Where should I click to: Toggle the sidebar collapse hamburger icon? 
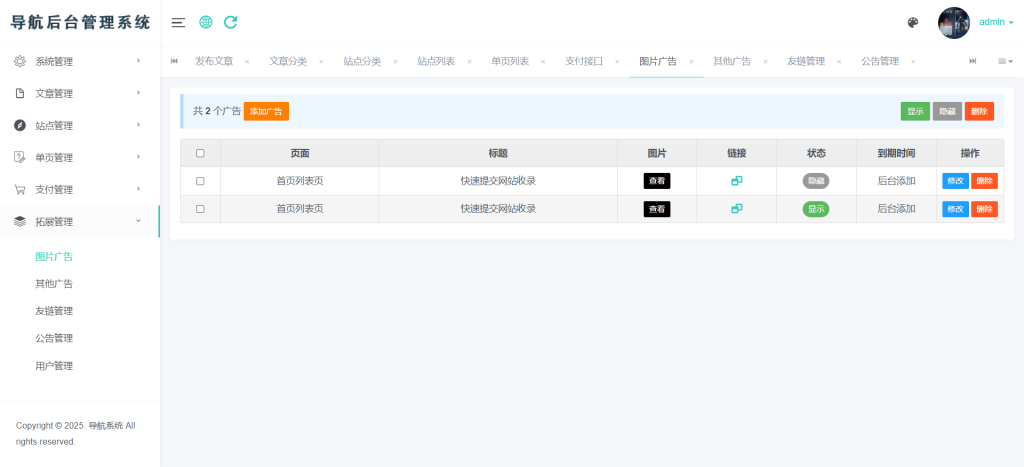178,22
